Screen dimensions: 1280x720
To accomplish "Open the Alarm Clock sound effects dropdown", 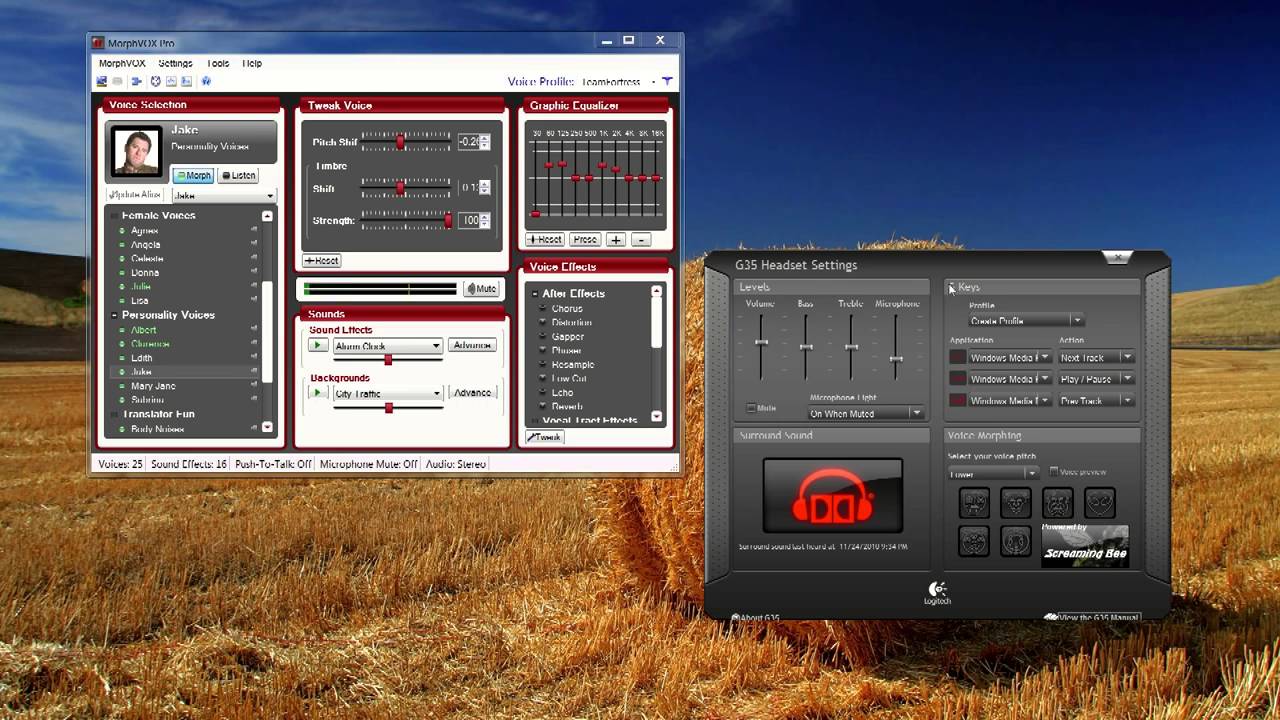I will [387, 346].
